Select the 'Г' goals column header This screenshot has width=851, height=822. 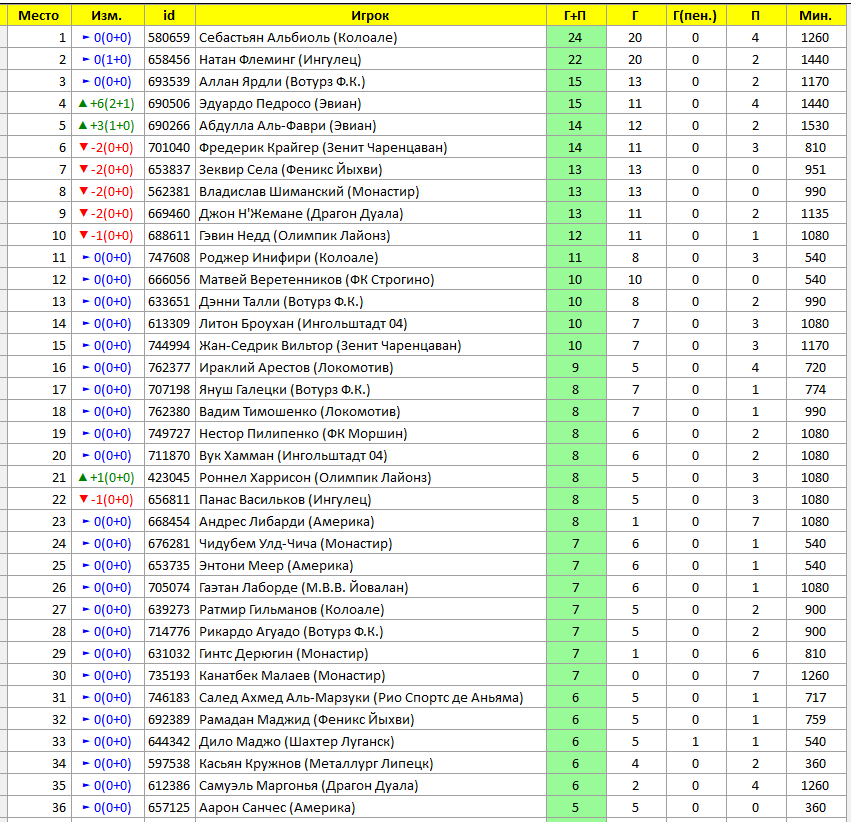636,15
